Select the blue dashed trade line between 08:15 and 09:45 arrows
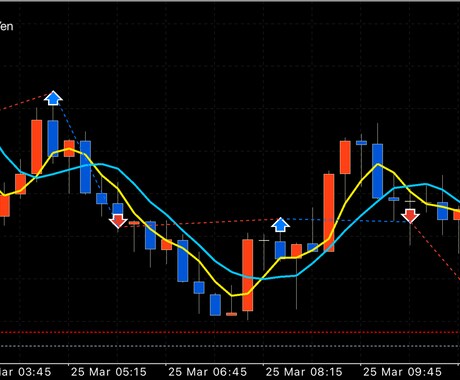This screenshot has width=460, height=380. coord(345,220)
